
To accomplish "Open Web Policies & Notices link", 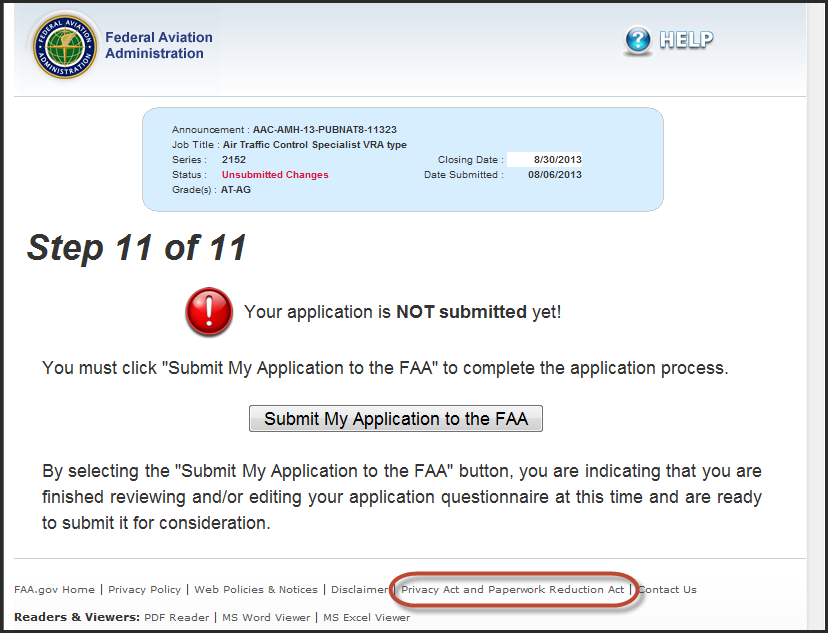I will [256, 589].
